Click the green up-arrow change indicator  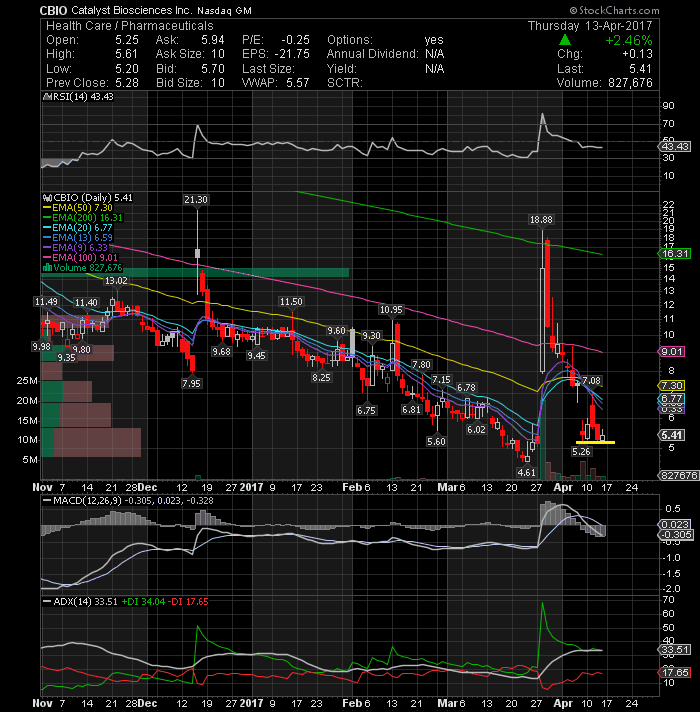564,40
